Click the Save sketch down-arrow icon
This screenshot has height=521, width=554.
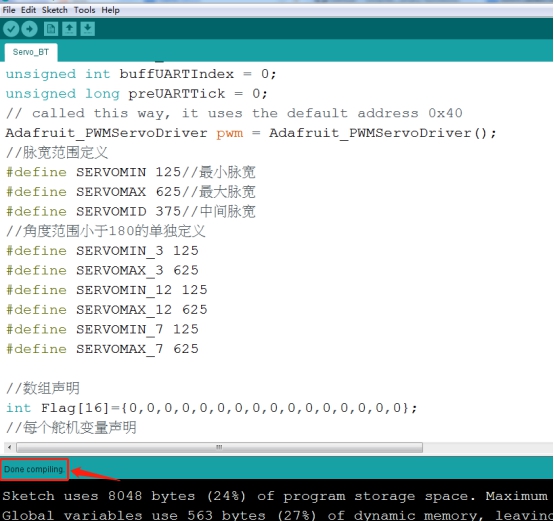87,29
